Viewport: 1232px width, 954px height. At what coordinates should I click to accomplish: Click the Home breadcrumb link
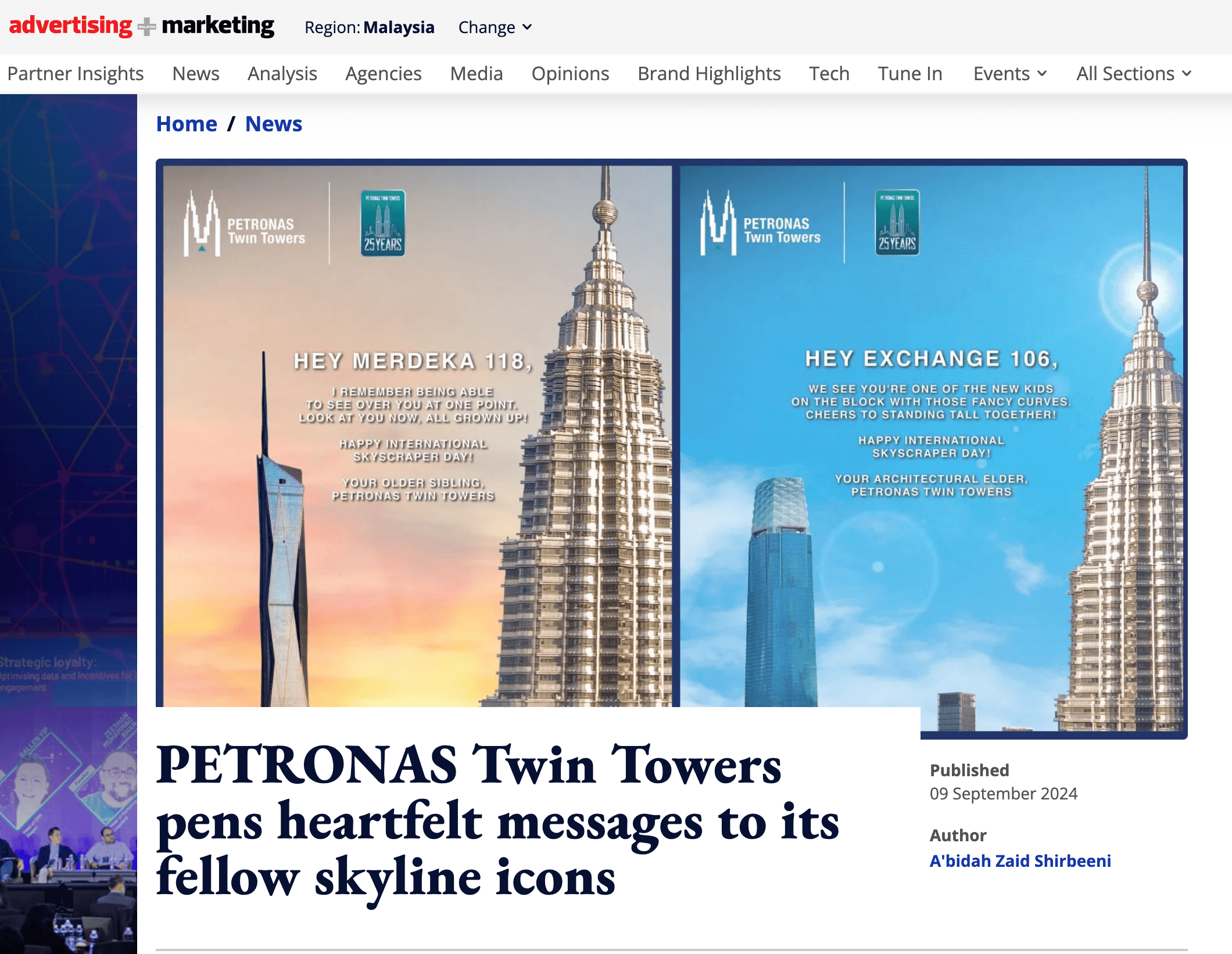tap(187, 124)
